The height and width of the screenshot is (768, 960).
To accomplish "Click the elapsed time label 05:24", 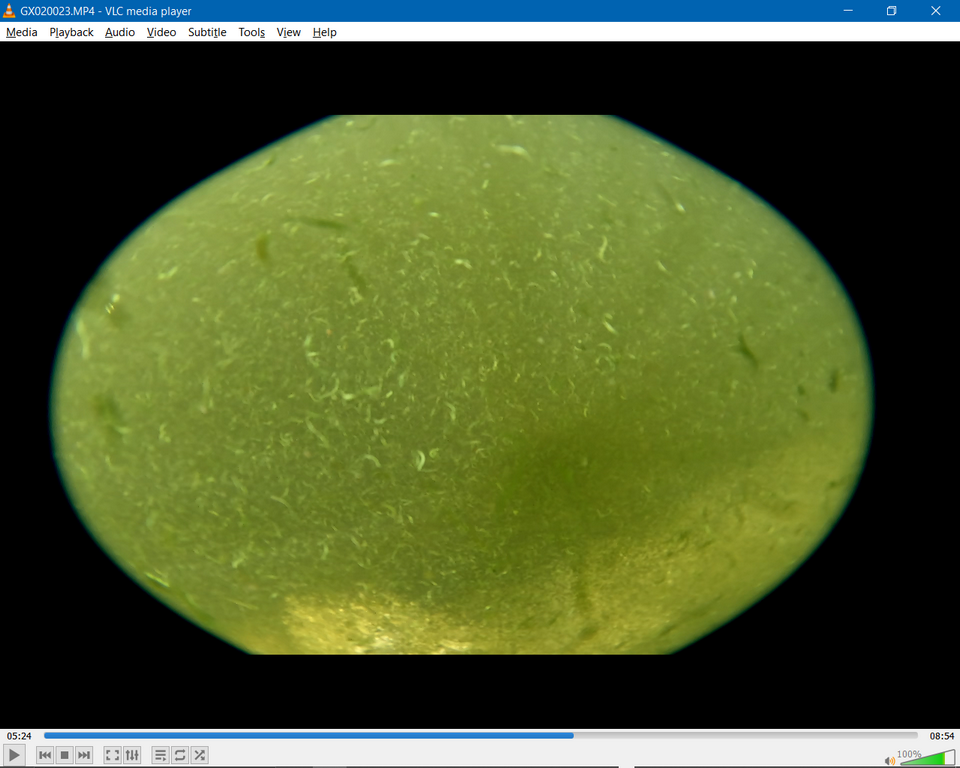I will pyautogui.click(x=19, y=735).
